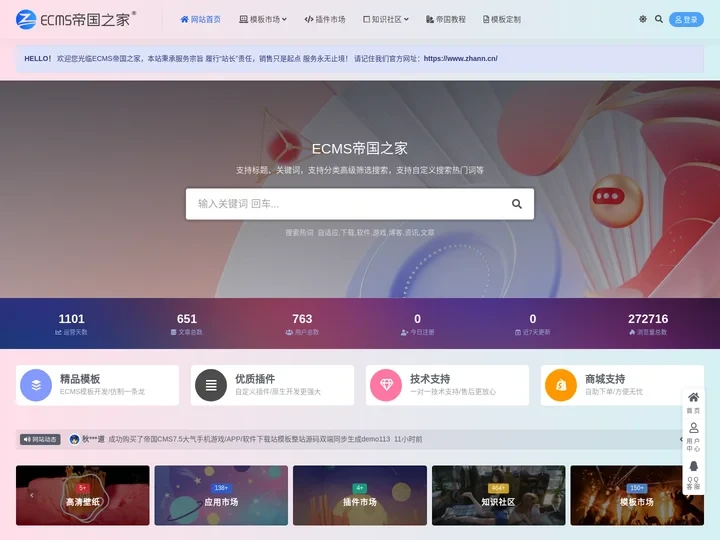Click the 登录 login button
The height and width of the screenshot is (540, 720).
tap(686, 19)
